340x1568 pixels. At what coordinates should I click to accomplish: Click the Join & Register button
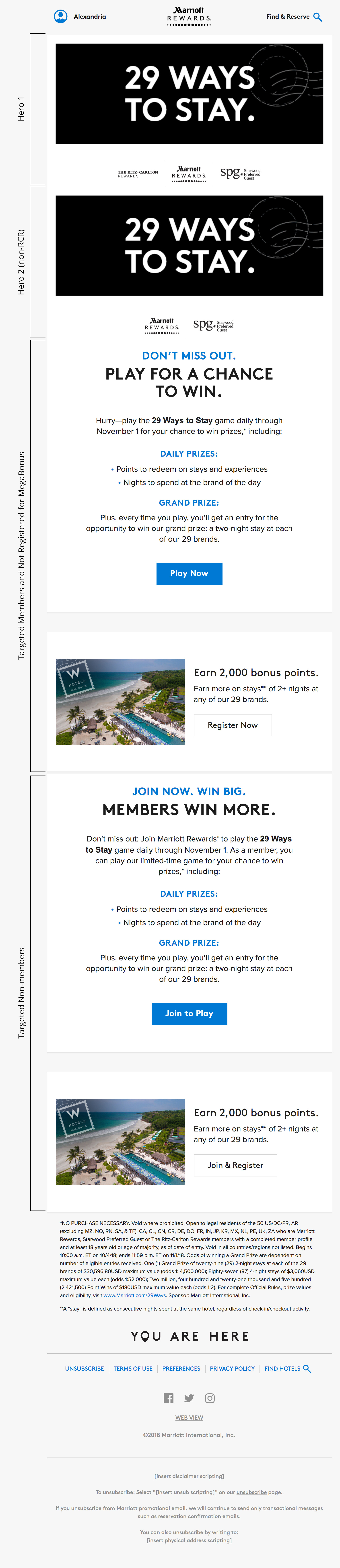pyautogui.click(x=235, y=1165)
